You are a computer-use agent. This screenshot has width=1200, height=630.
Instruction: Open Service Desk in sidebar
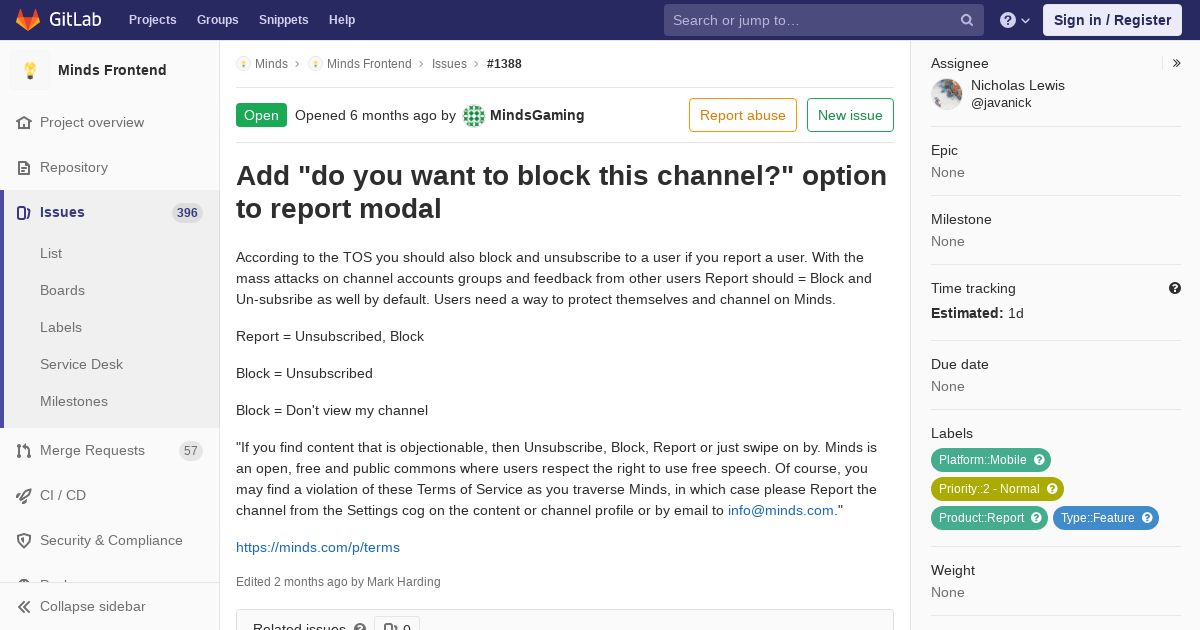81,365
